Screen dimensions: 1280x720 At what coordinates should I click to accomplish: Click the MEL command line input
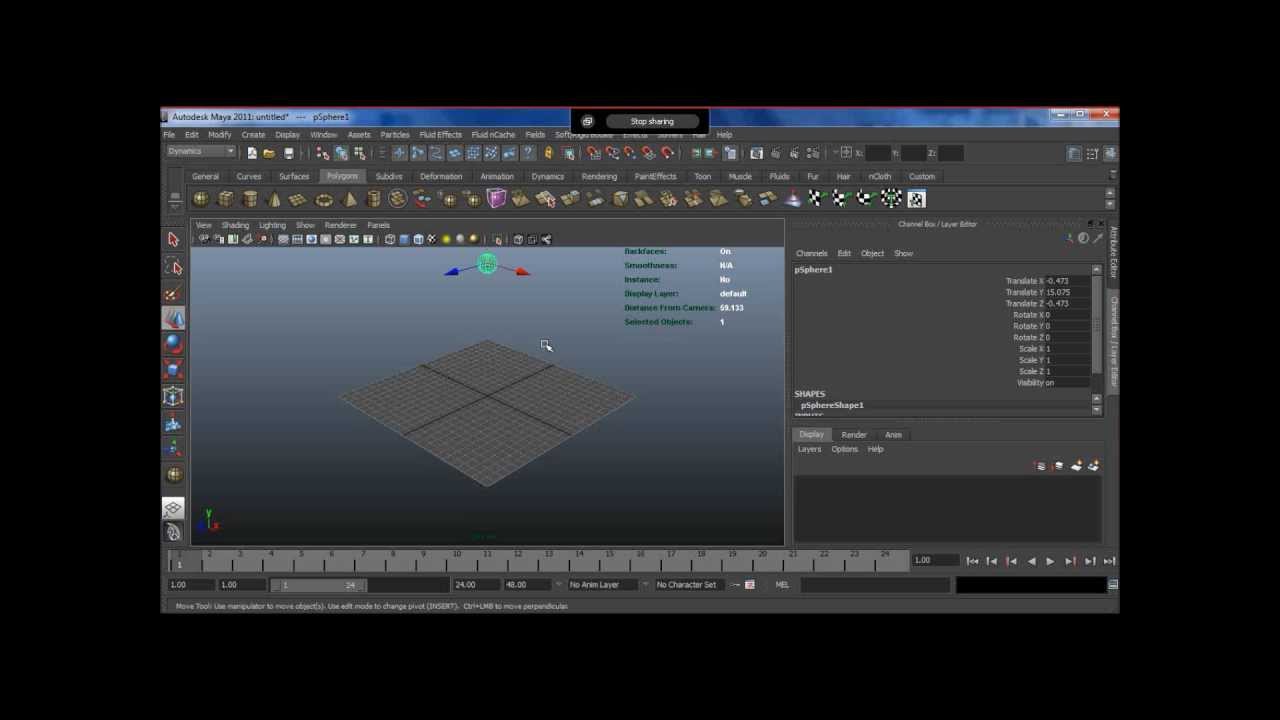point(874,585)
